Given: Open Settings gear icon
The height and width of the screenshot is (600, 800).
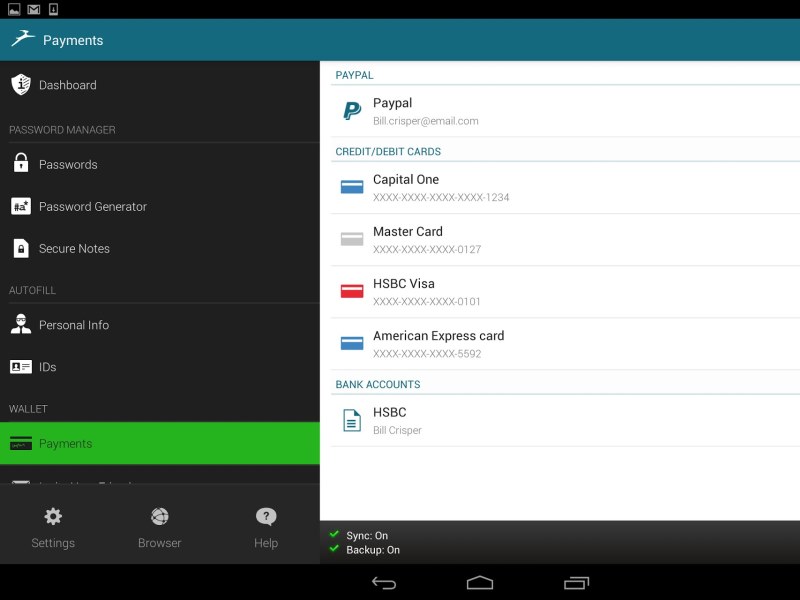Looking at the screenshot, I should point(53,516).
